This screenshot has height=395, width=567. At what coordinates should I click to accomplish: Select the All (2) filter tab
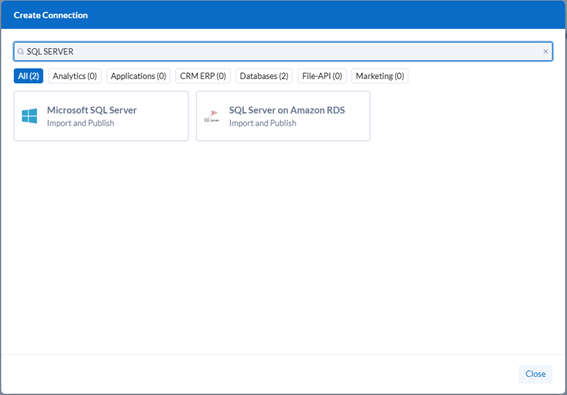click(29, 76)
